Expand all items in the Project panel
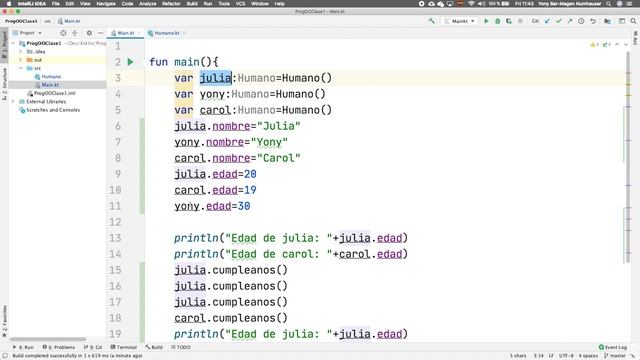This screenshot has width=640, height=360. 75,33
